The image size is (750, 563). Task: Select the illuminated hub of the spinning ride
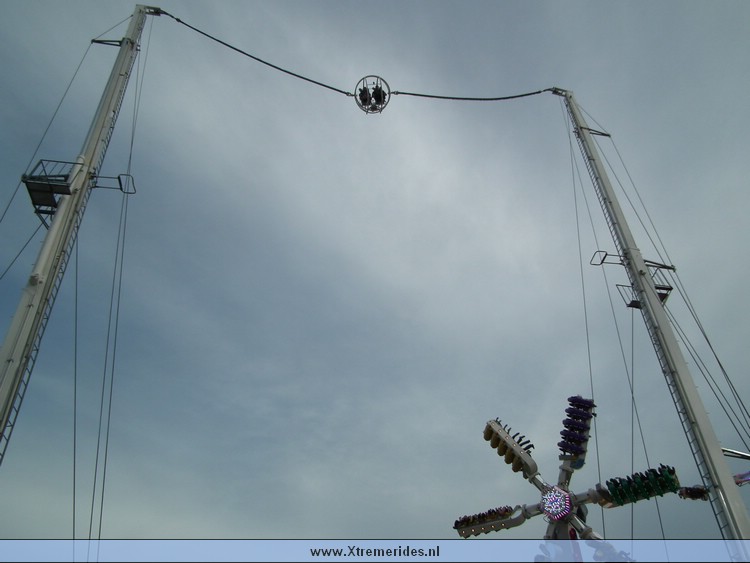click(x=557, y=502)
